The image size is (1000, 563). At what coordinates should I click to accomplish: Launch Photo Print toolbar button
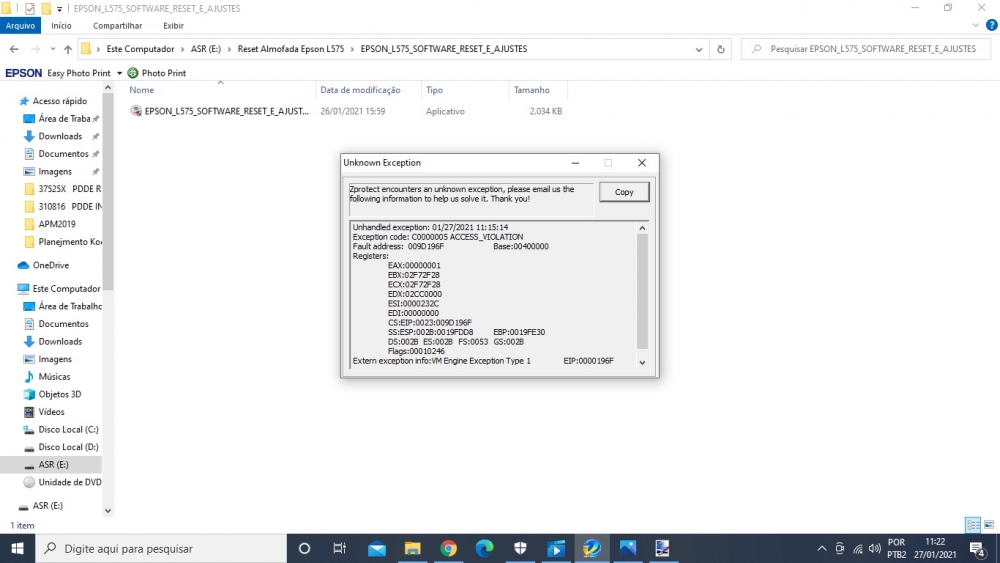157,73
